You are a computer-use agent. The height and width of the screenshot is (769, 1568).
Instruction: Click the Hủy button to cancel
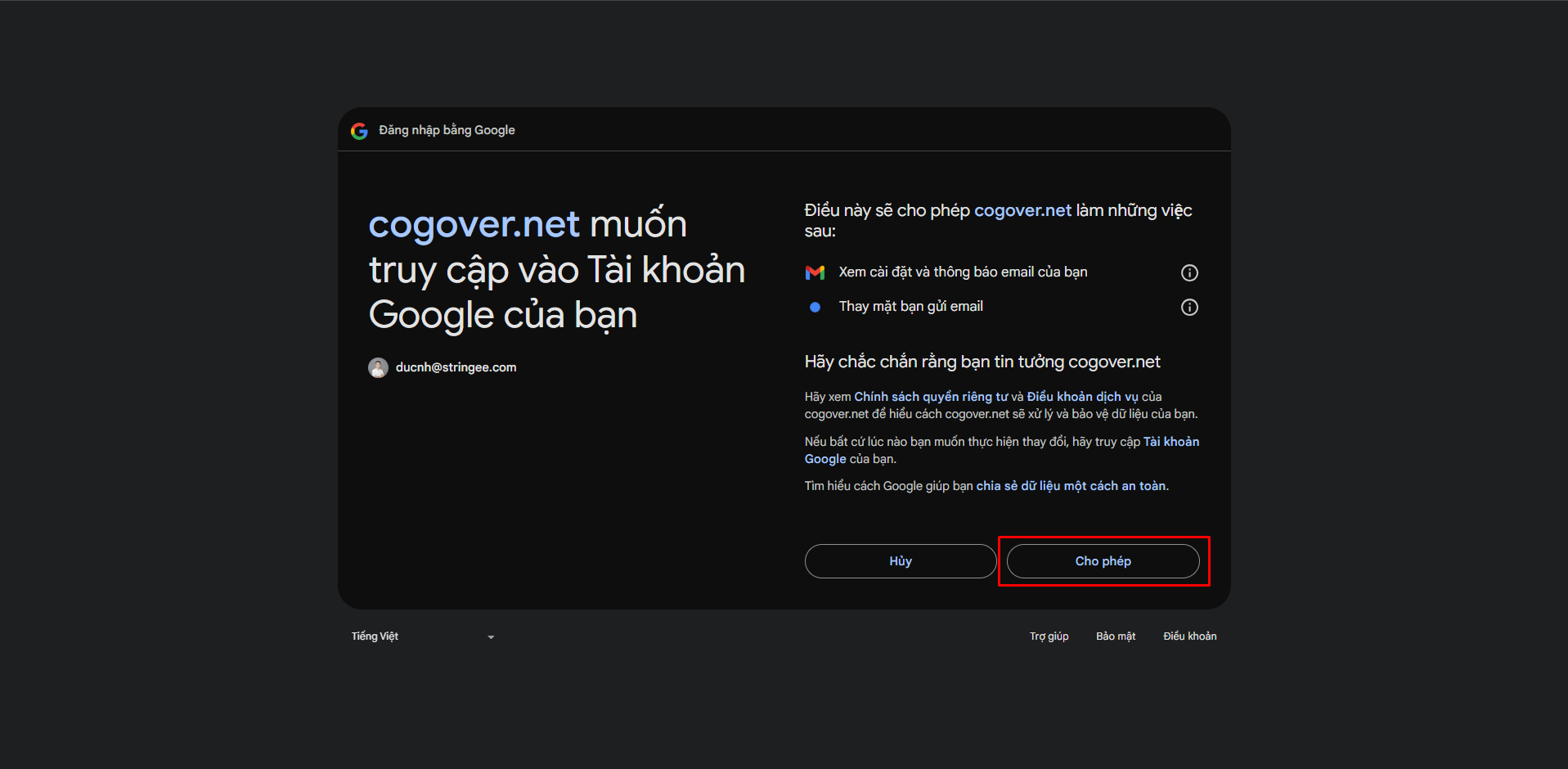tap(900, 561)
